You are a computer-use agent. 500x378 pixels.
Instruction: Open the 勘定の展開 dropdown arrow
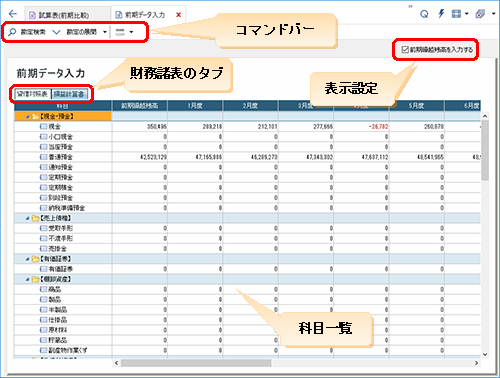(x=105, y=32)
